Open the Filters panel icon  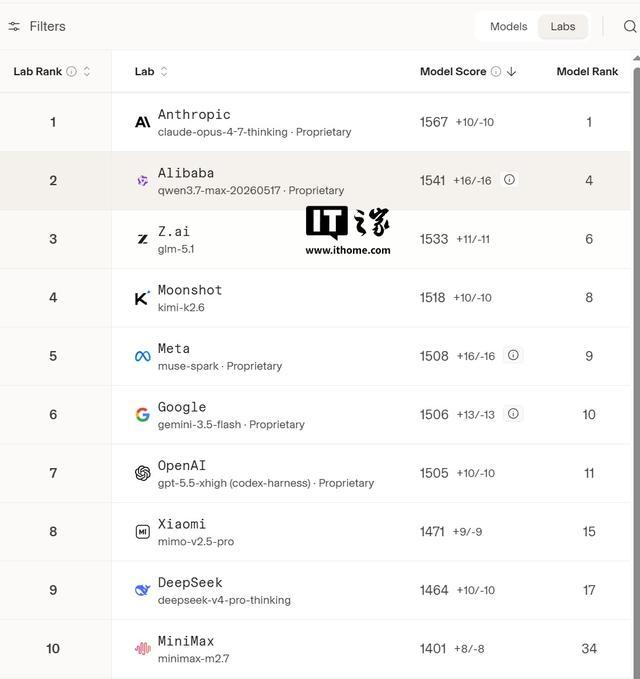[x=14, y=26]
